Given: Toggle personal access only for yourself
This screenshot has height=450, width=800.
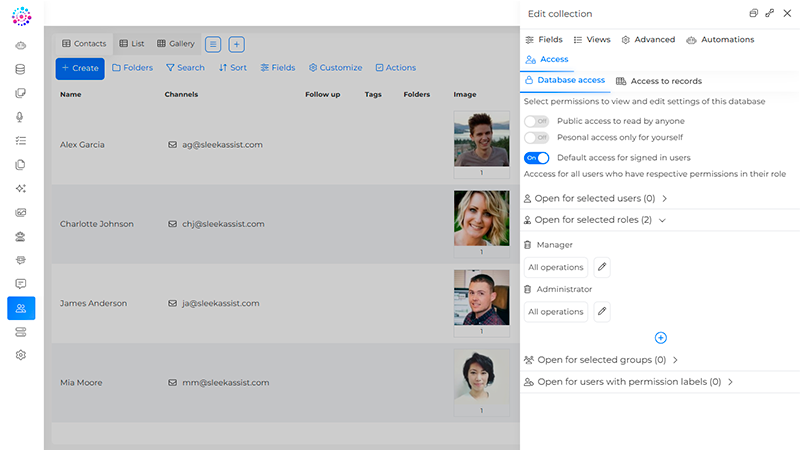Looking at the screenshot, I should point(537,137).
